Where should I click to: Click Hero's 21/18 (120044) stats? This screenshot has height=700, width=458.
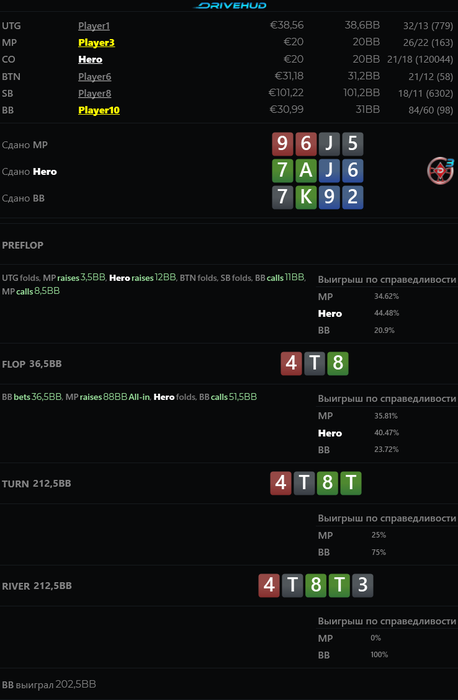(x=420, y=59)
